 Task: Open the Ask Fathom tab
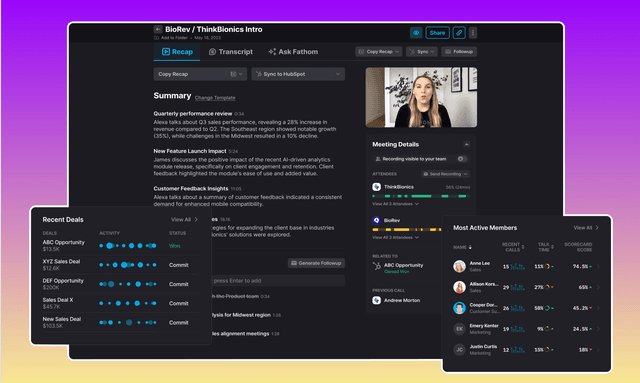(x=293, y=52)
